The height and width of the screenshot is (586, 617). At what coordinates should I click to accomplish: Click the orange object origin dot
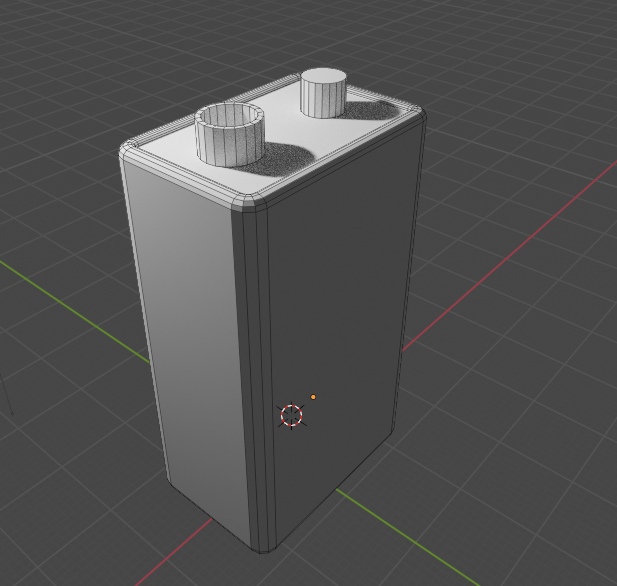pos(313,397)
